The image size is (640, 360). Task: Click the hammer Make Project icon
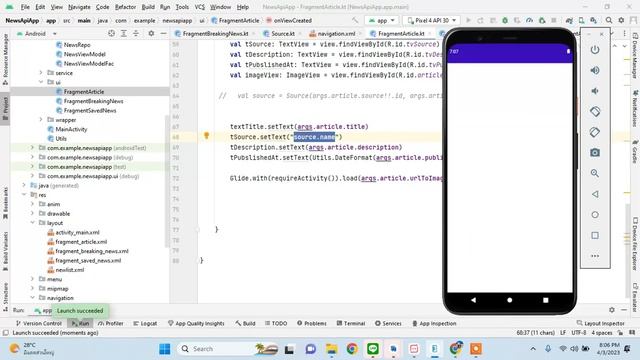[x=355, y=20]
